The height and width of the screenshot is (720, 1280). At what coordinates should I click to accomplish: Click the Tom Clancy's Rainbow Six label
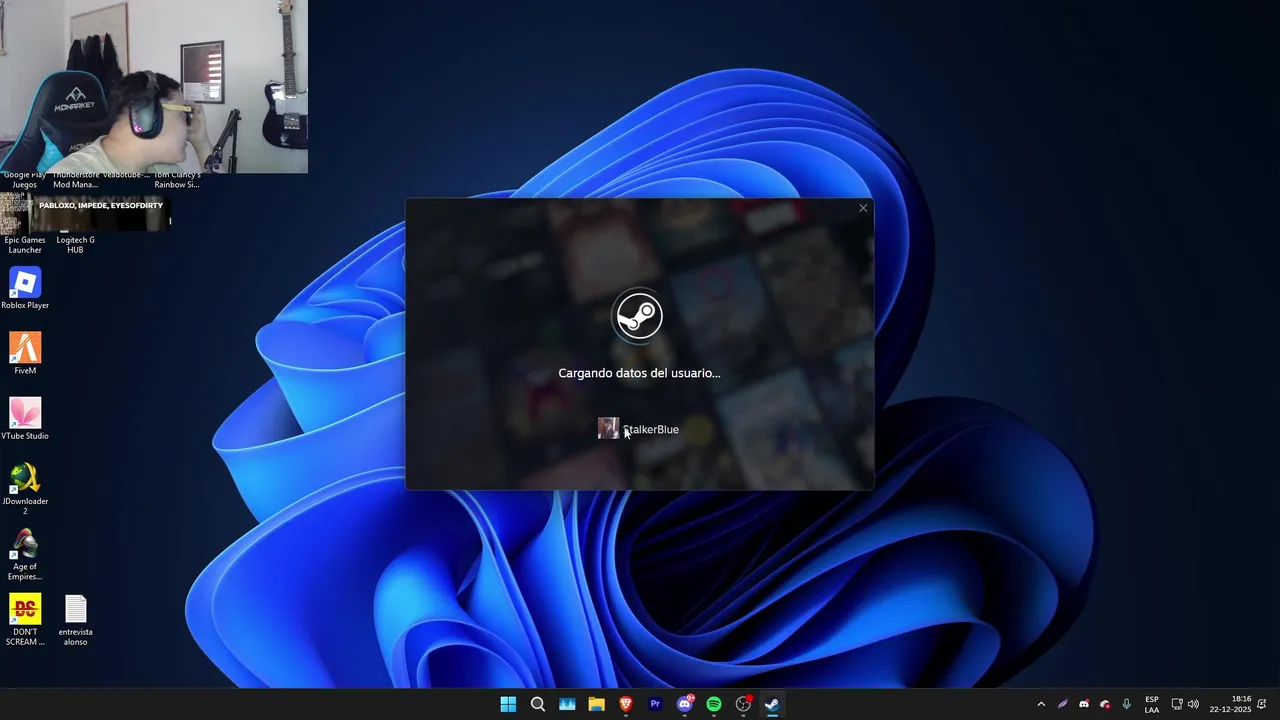tap(177, 180)
